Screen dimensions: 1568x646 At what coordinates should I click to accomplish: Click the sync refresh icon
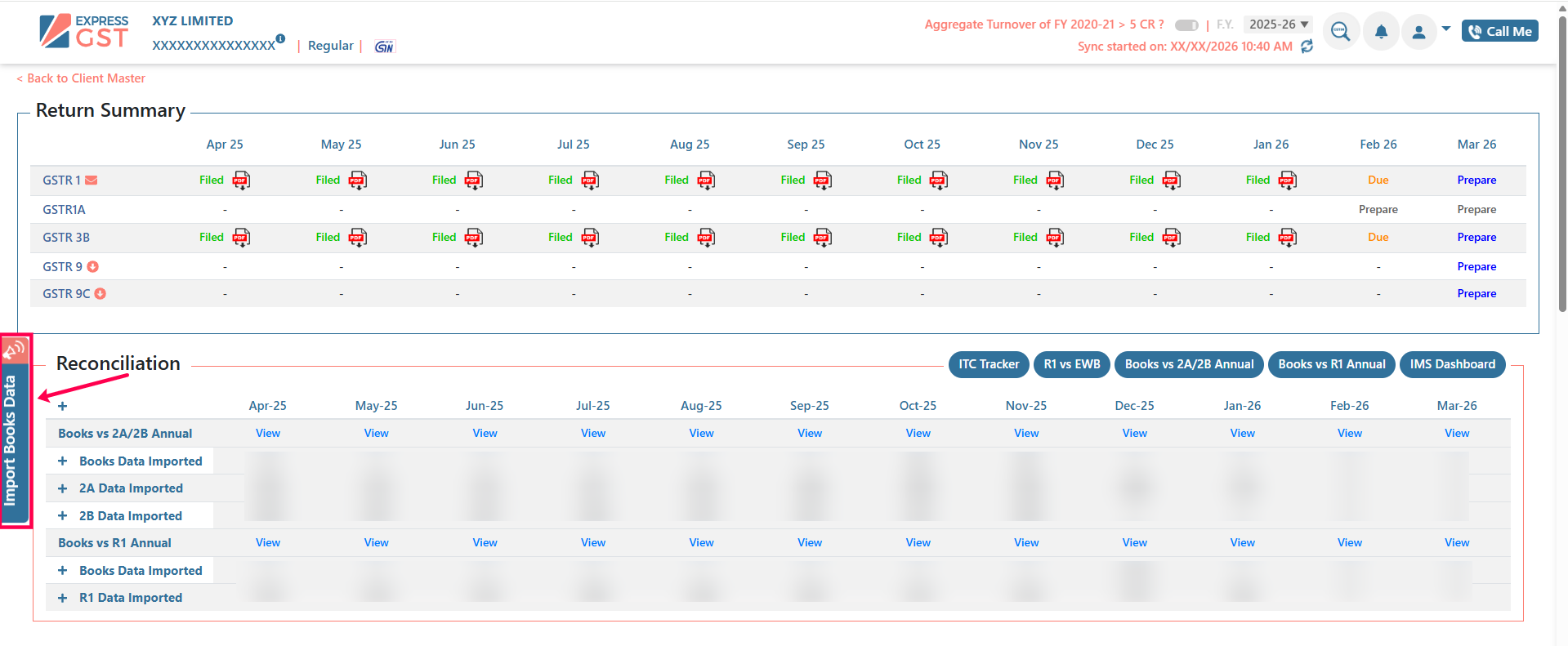point(1307,47)
